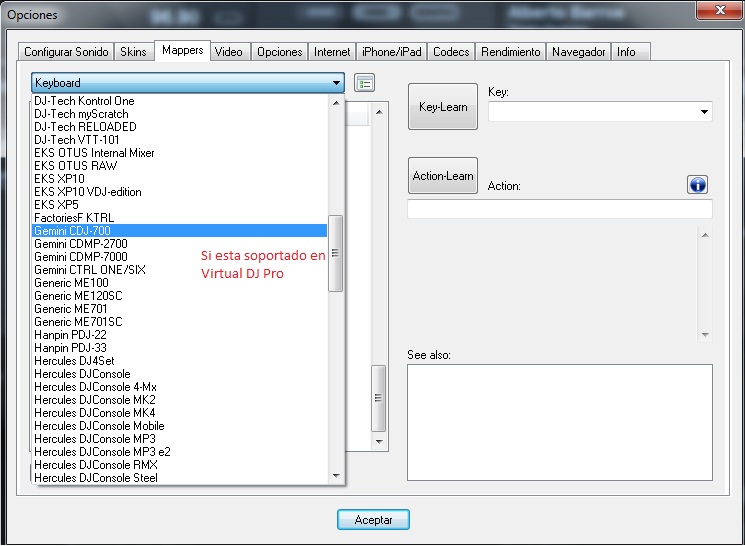Select Hercules DJConsole MK4
This screenshot has height=546, width=745.
(x=180, y=413)
